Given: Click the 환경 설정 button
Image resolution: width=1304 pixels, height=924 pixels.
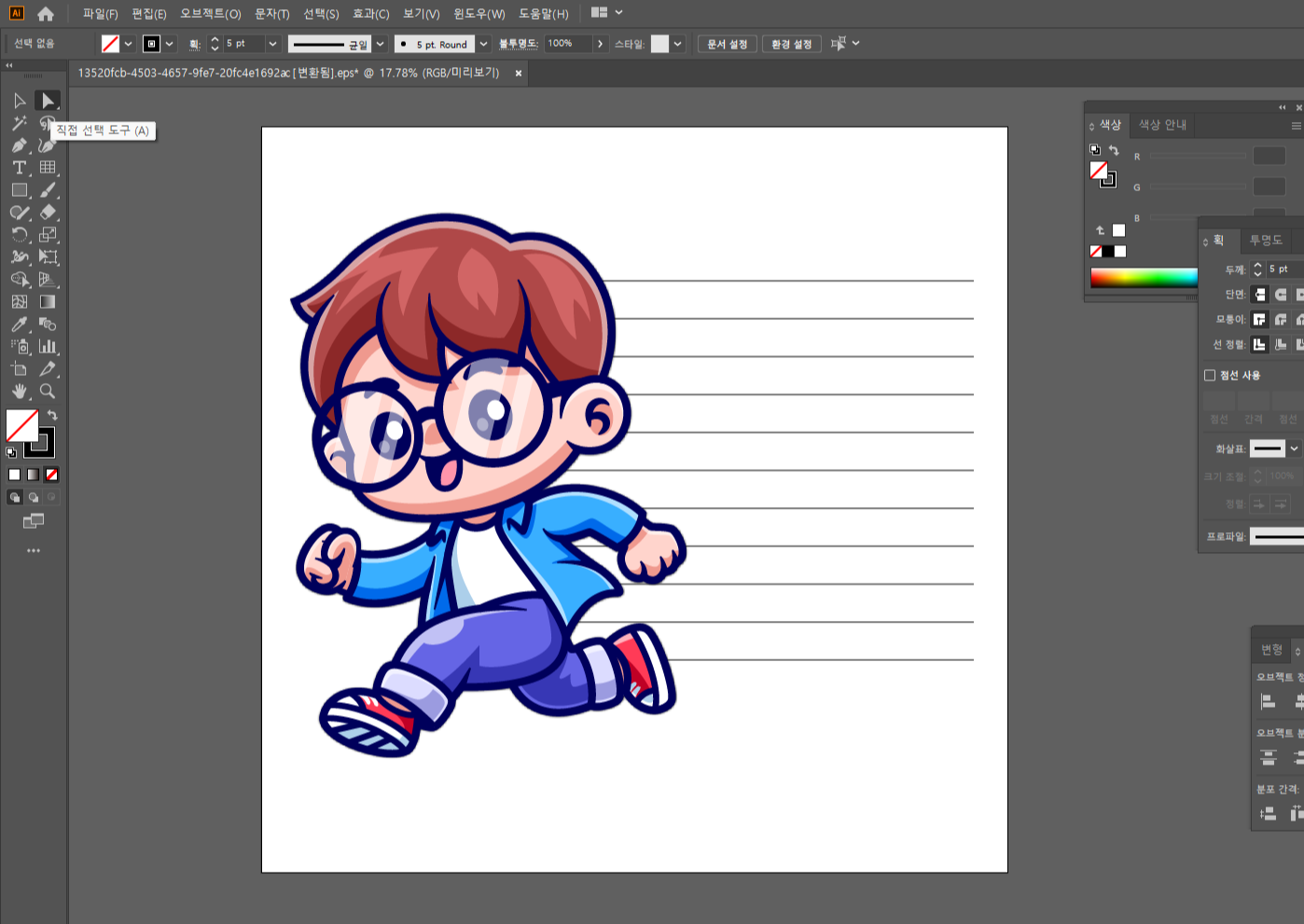Looking at the screenshot, I should [791, 44].
